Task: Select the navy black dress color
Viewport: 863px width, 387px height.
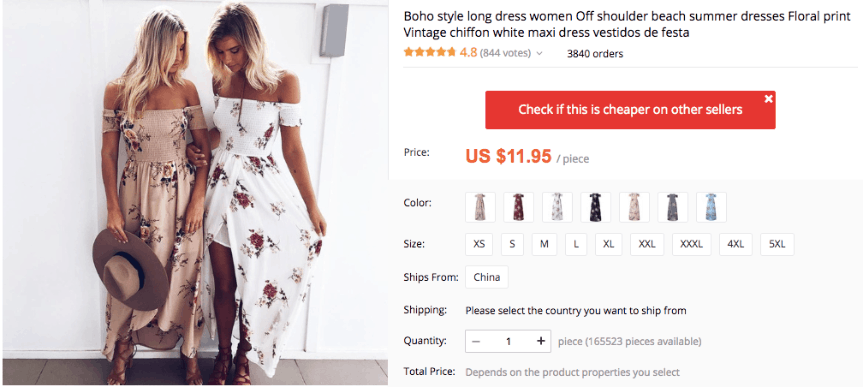Action: 596,207
